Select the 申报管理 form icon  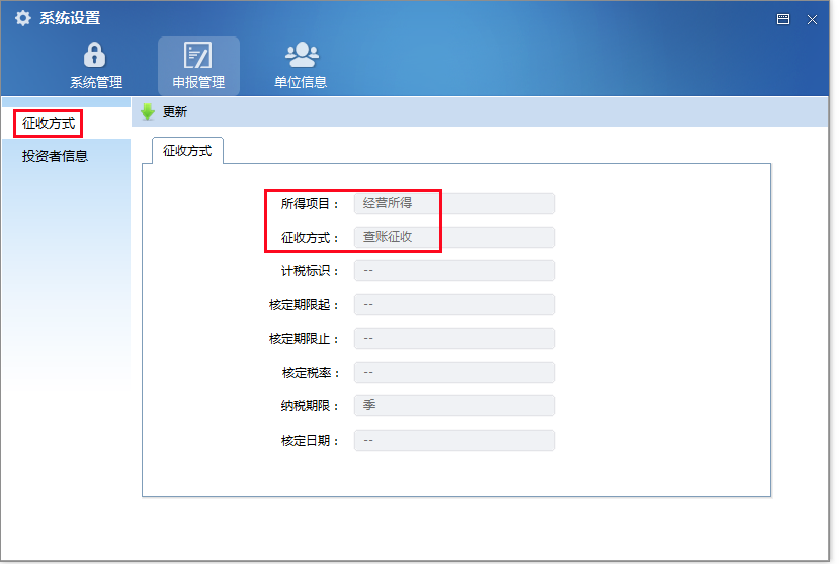pyautogui.click(x=198, y=55)
